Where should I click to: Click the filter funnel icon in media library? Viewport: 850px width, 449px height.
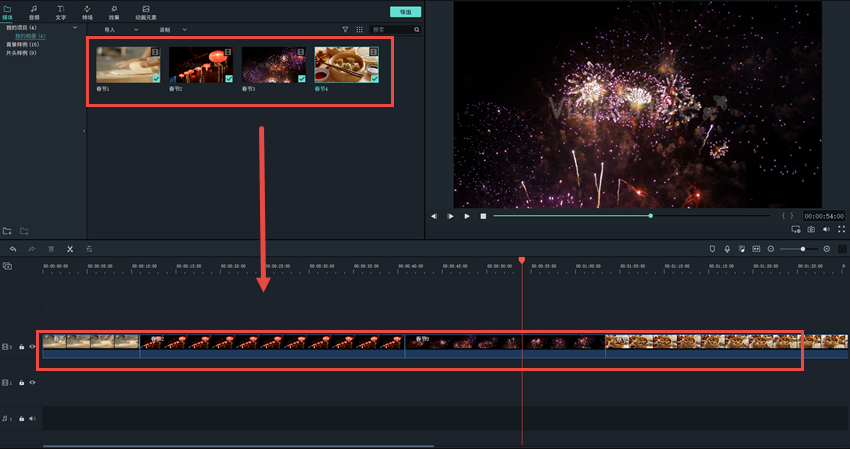point(346,30)
